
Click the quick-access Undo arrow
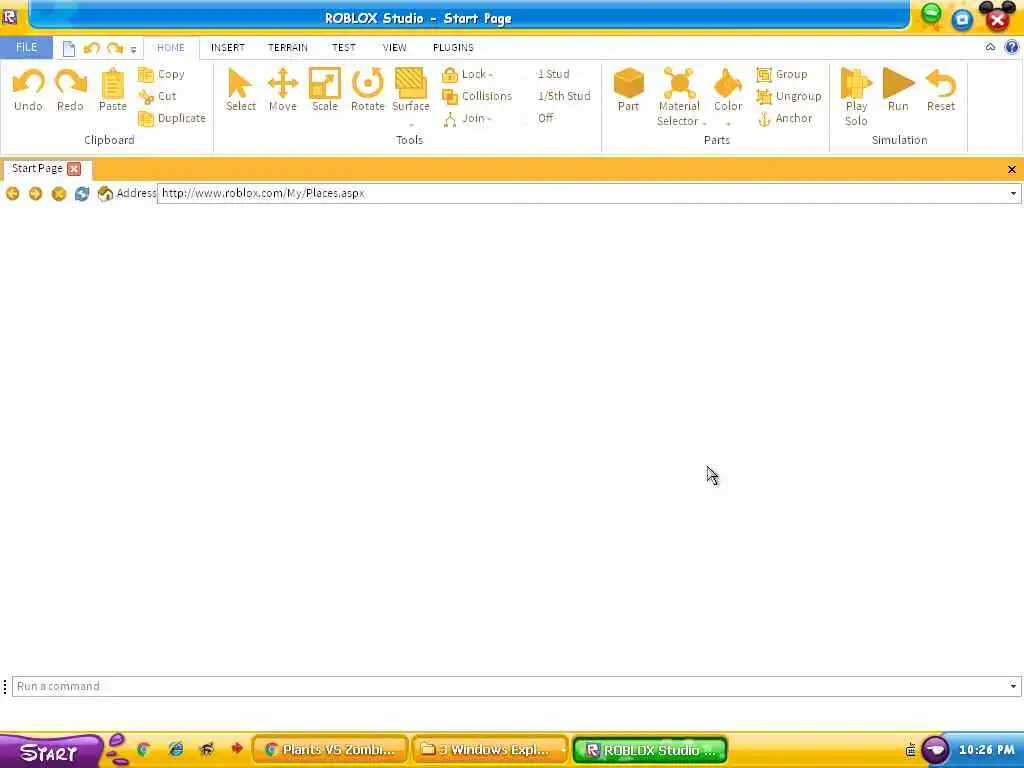[91, 48]
